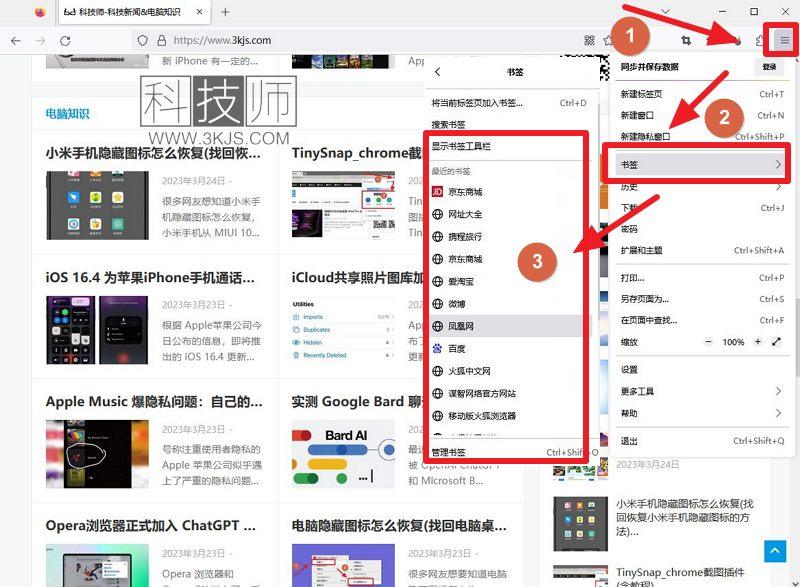Open the 携程旅行 bookmark
Screen dimensions: 800x587
tap(507, 237)
